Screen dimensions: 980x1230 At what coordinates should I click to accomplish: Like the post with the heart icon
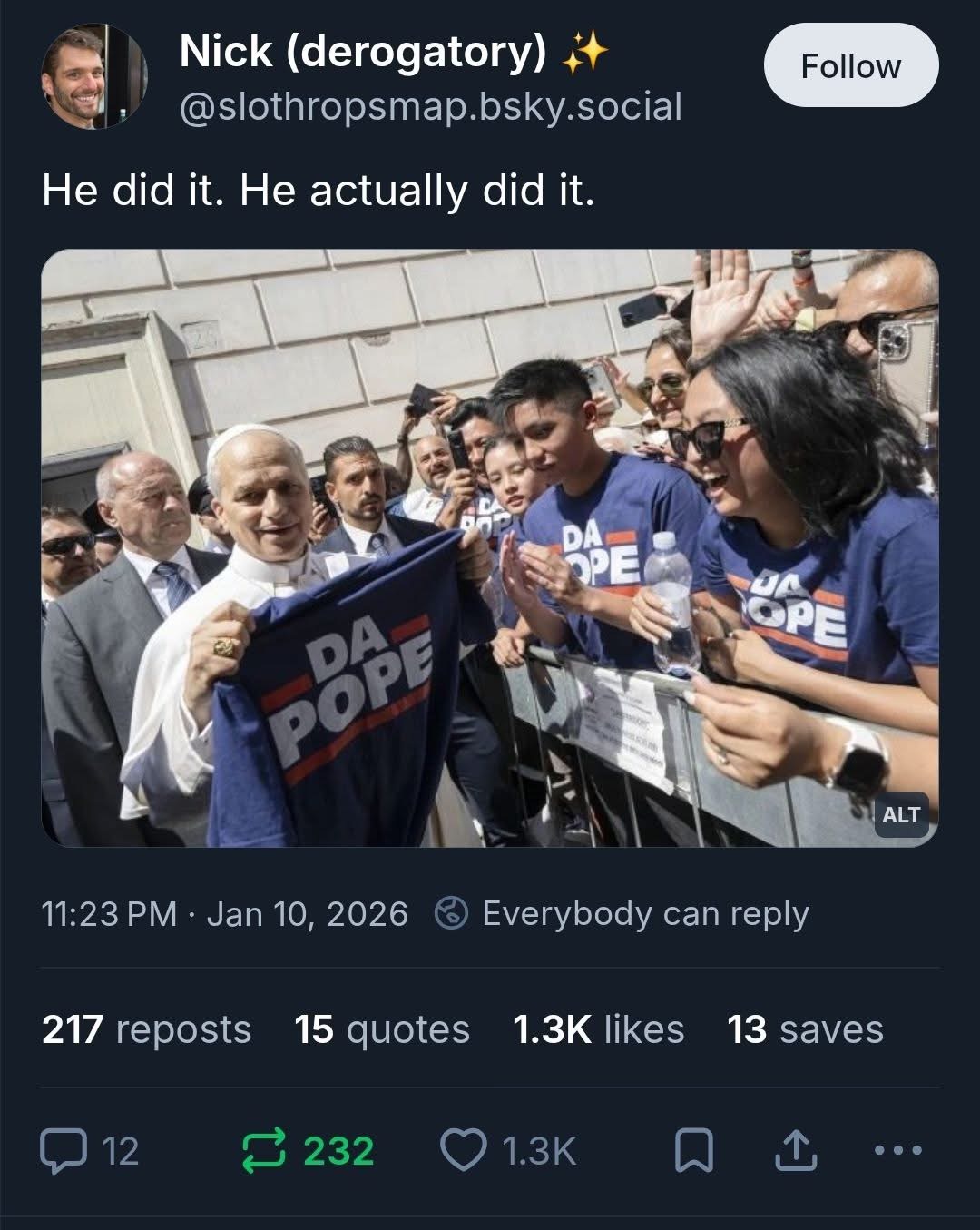[x=463, y=1150]
